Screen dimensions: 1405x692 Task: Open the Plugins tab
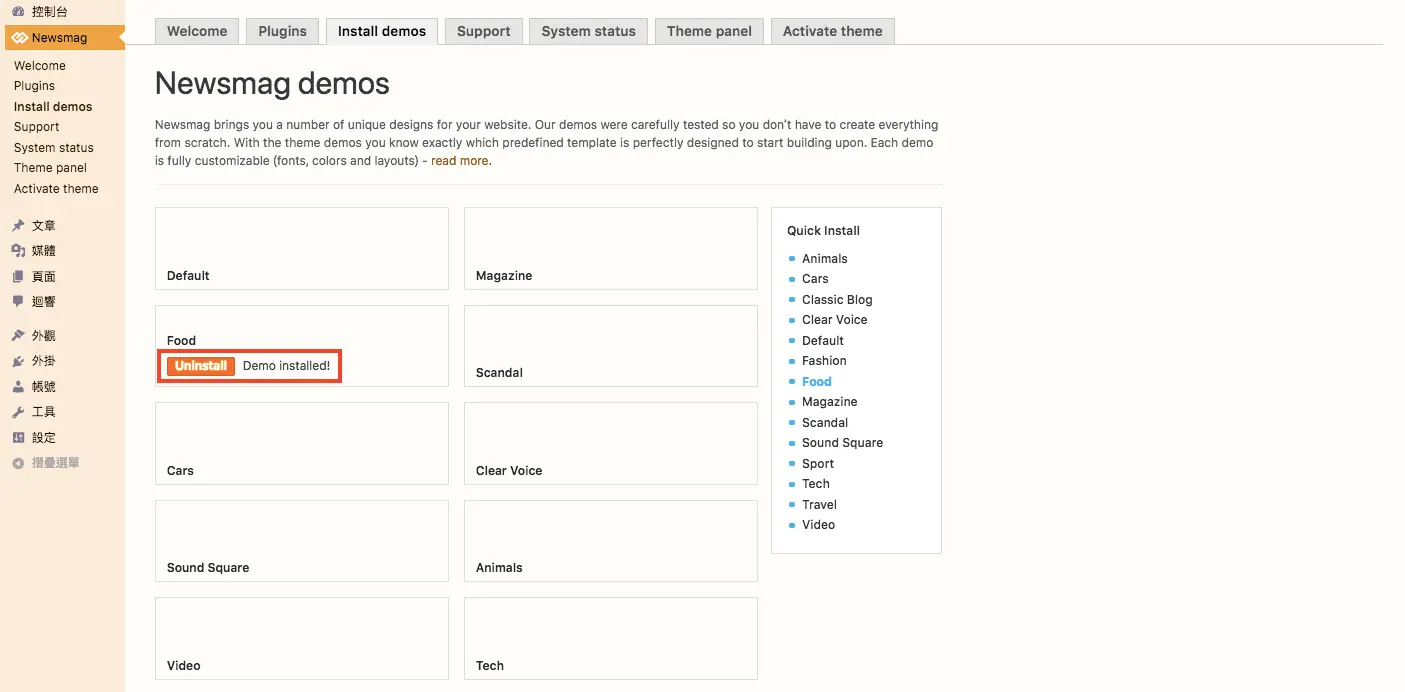[x=283, y=31]
